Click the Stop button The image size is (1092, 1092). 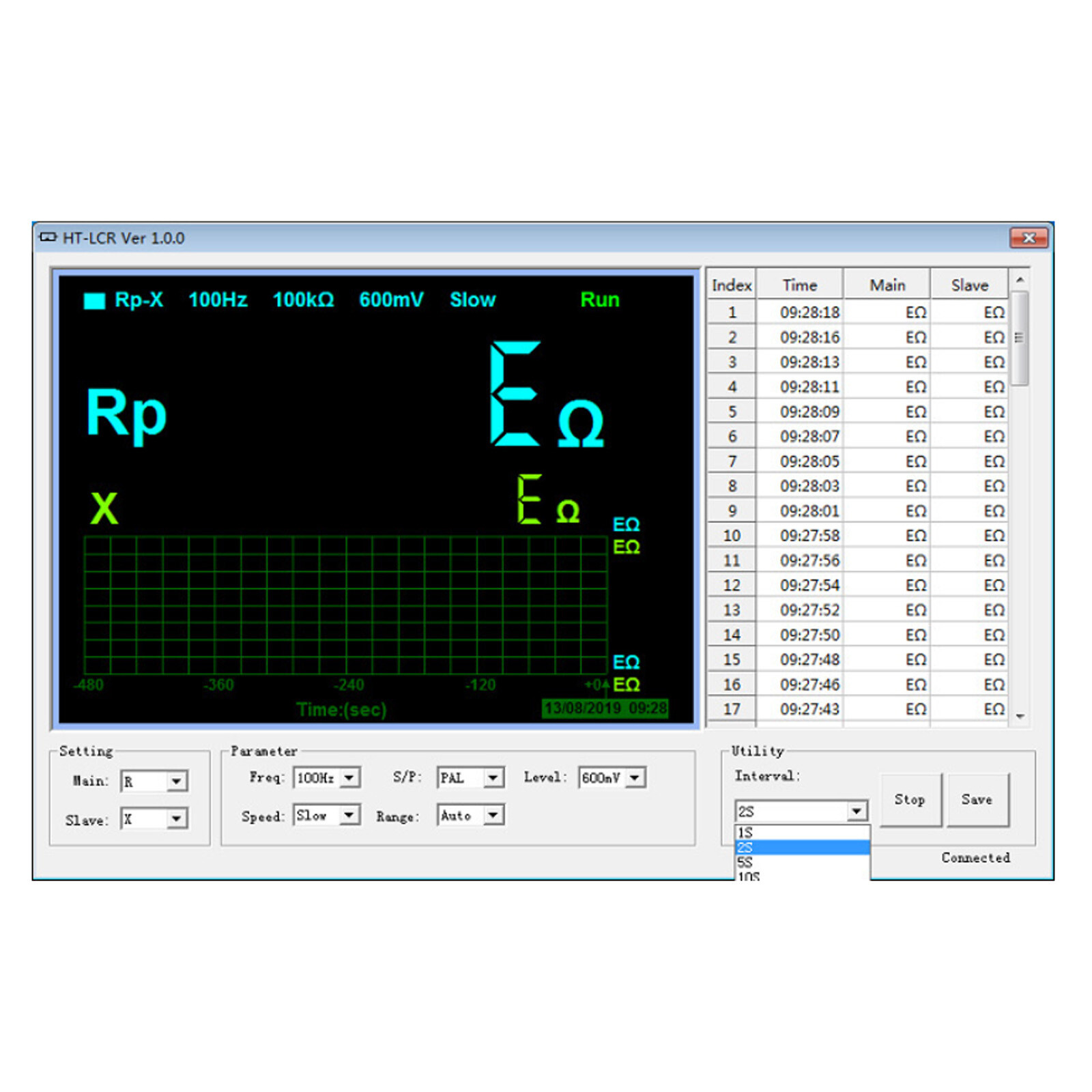pyautogui.click(x=910, y=800)
